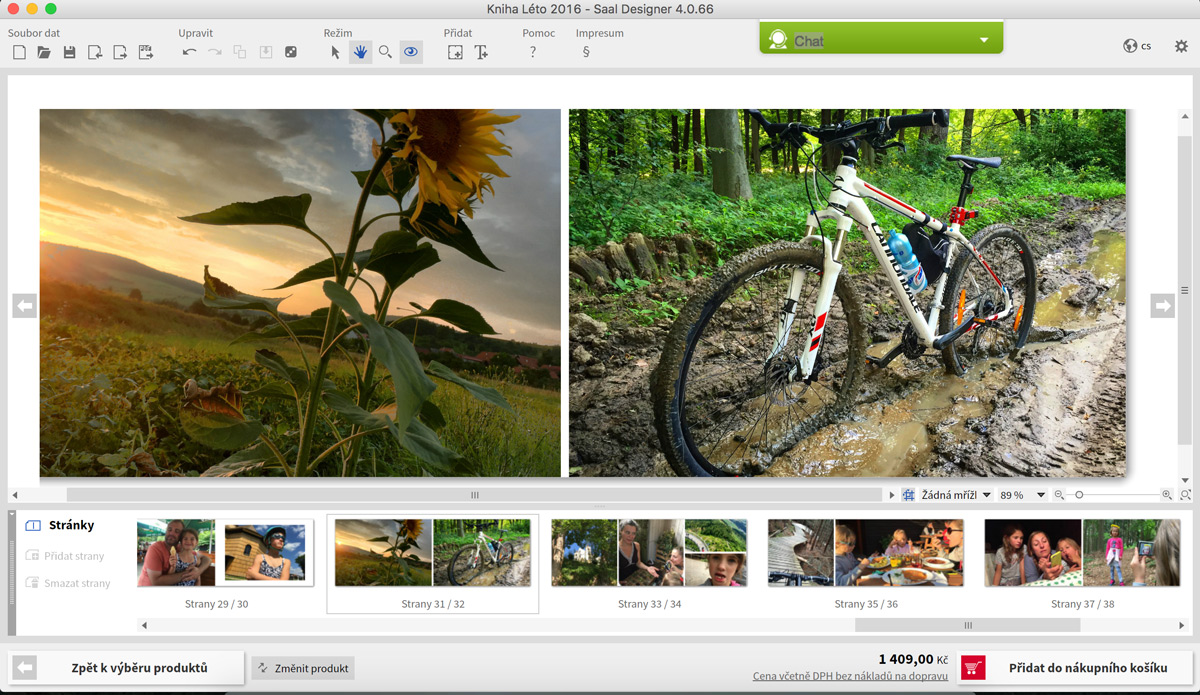Click the add image box icon
Screen dimensions: 1200x695
point(455,52)
